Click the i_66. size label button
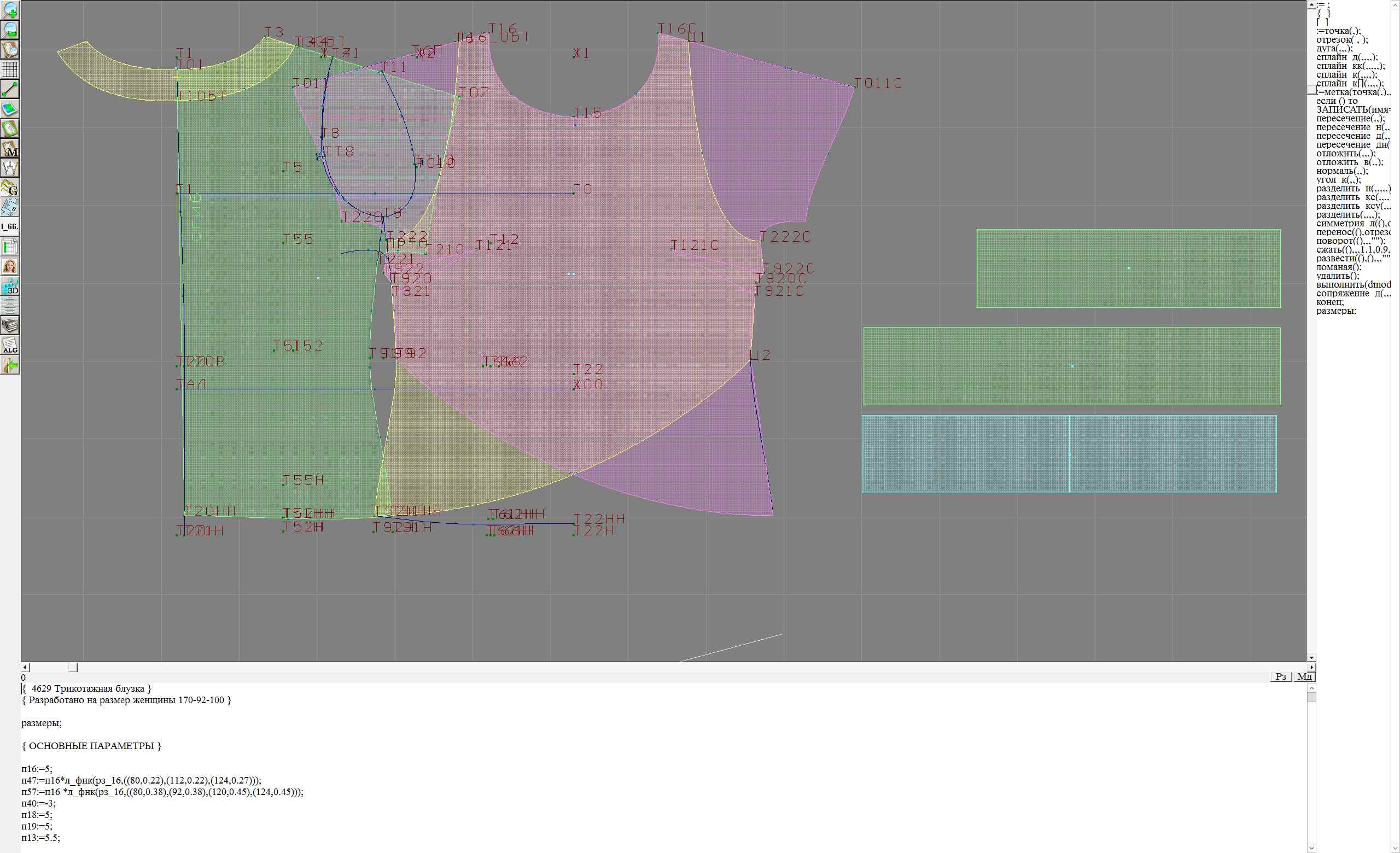This screenshot has width=1400, height=853. tap(10, 226)
